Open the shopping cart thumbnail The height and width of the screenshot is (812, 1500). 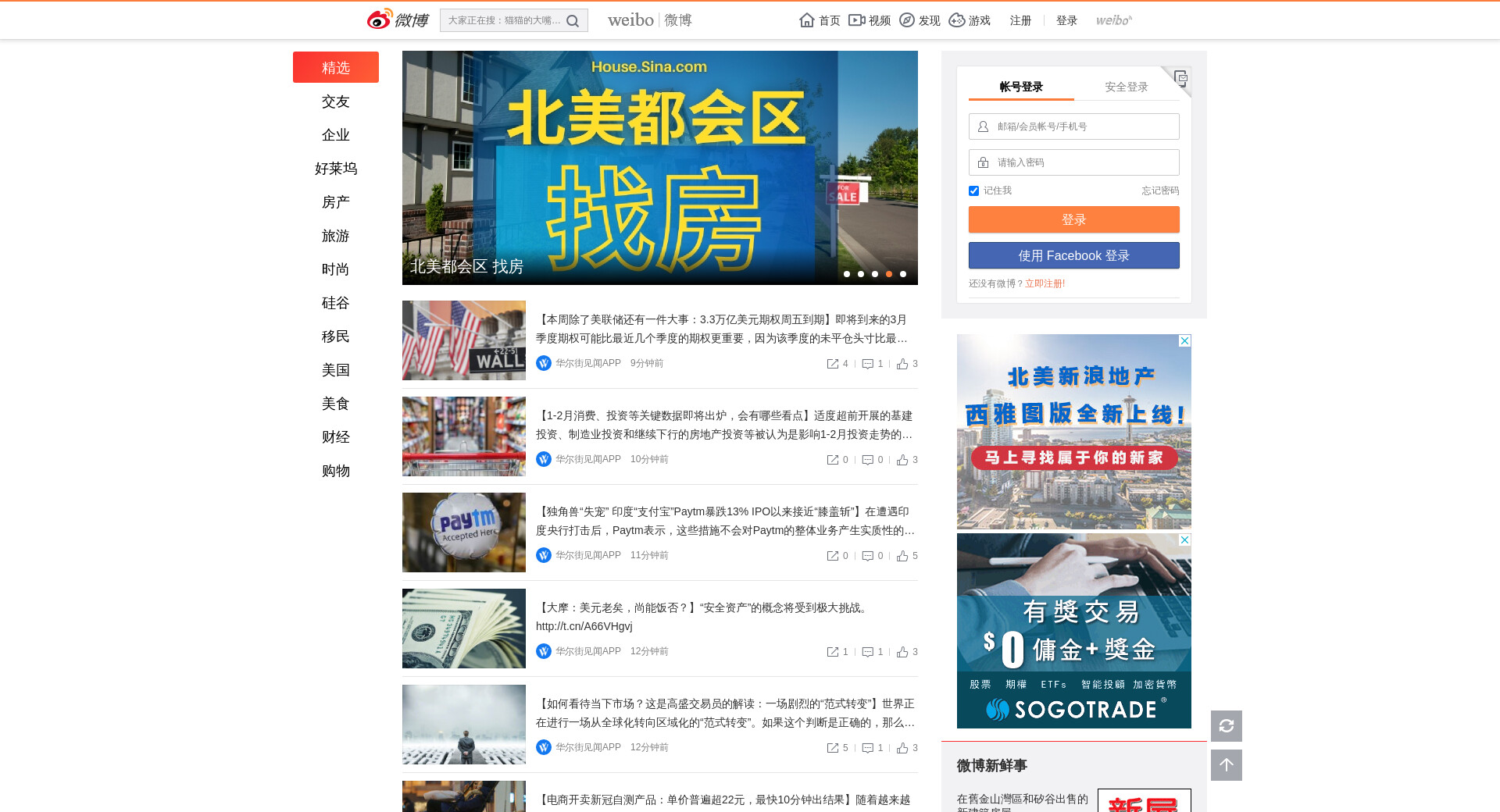464,436
